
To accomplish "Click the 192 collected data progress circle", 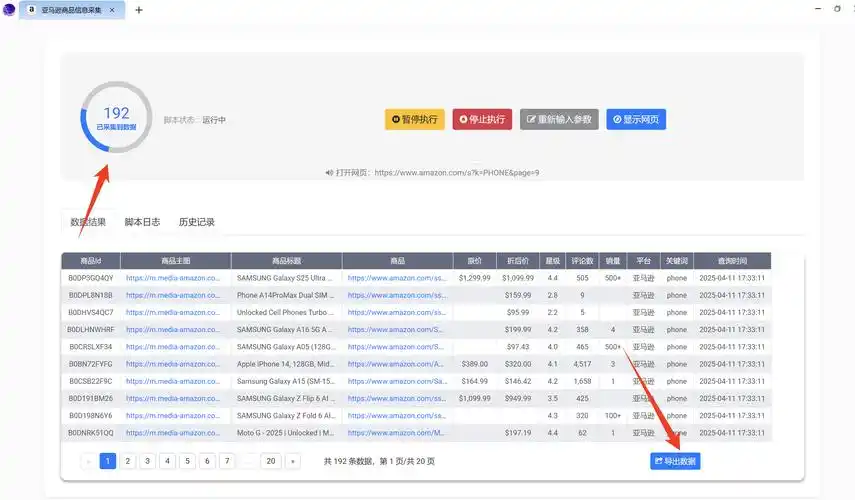I will [116, 118].
